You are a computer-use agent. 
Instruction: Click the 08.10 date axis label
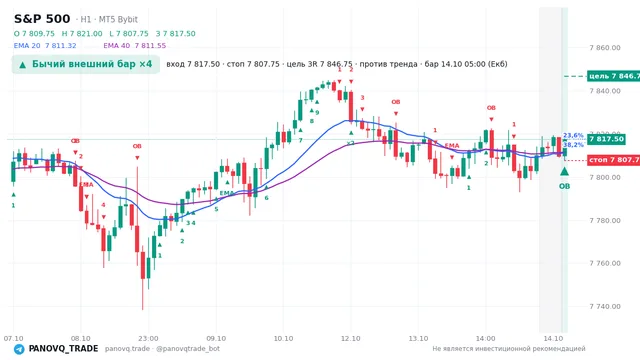coord(80,338)
